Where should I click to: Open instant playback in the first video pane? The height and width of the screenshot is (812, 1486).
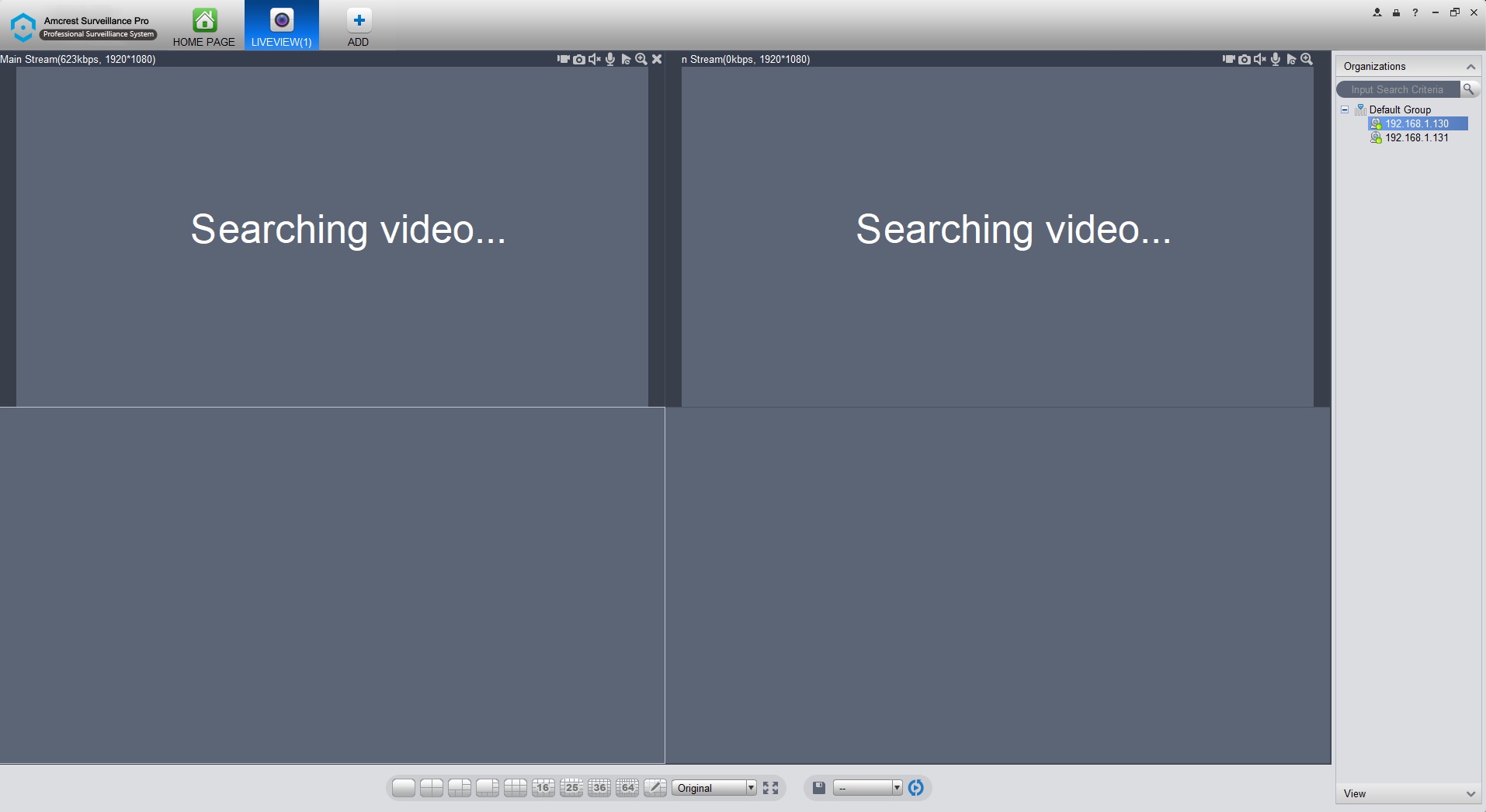point(626,59)
